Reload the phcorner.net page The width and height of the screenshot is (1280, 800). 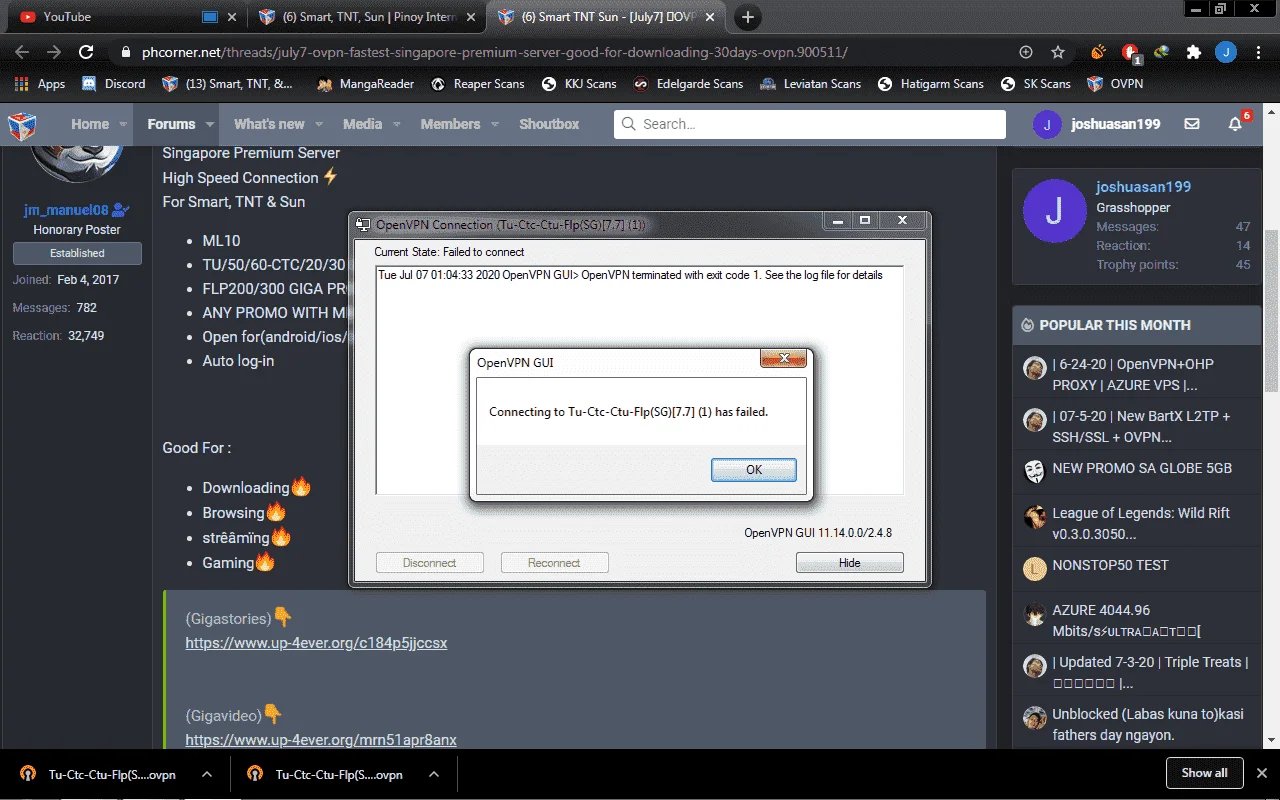point(86,52)
